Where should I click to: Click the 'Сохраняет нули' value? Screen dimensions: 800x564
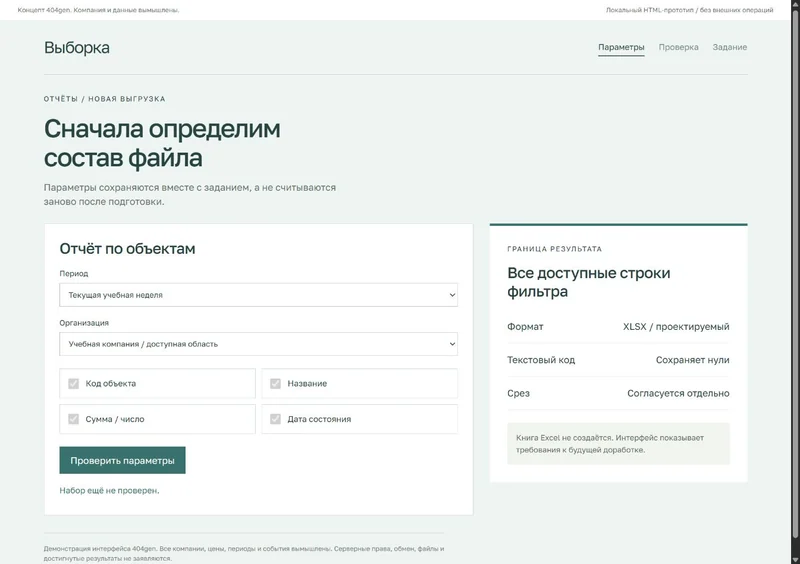click(x=692, y=360)
